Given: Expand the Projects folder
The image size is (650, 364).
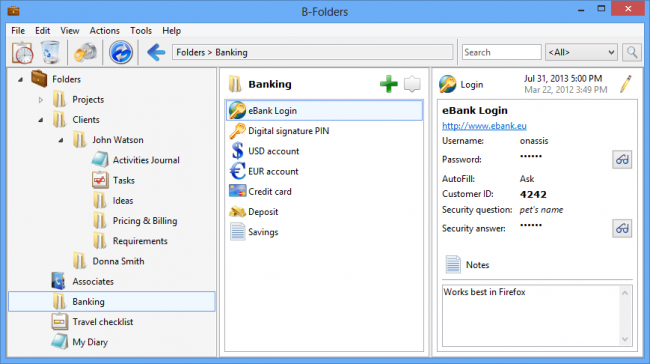Looking at the screenshot, I should pos(41,100).
